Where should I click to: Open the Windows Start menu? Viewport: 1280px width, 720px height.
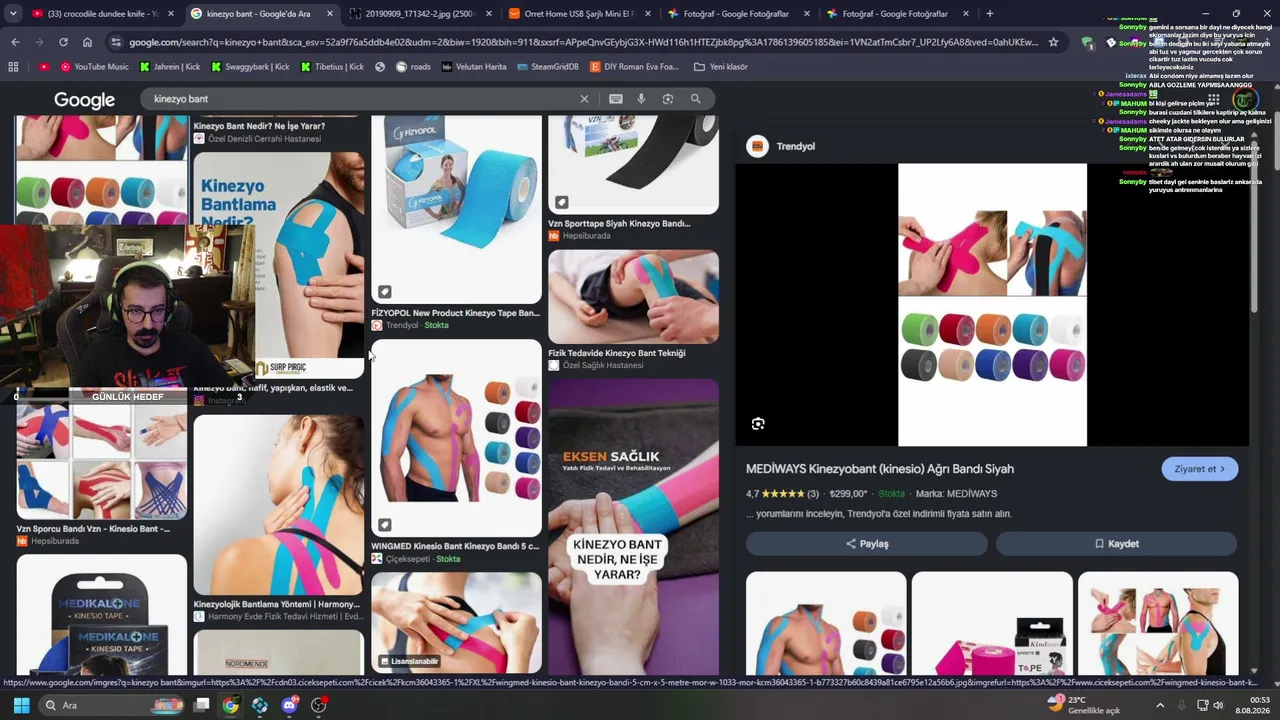point(21,705)
